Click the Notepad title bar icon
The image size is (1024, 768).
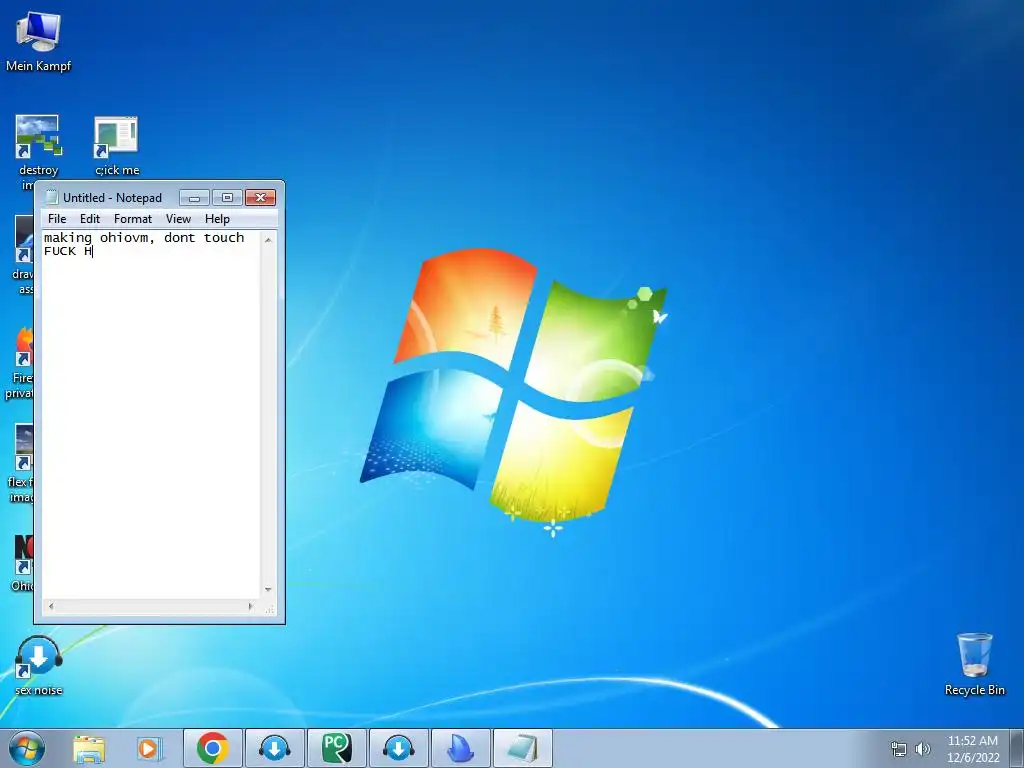[x=52, y=198]
